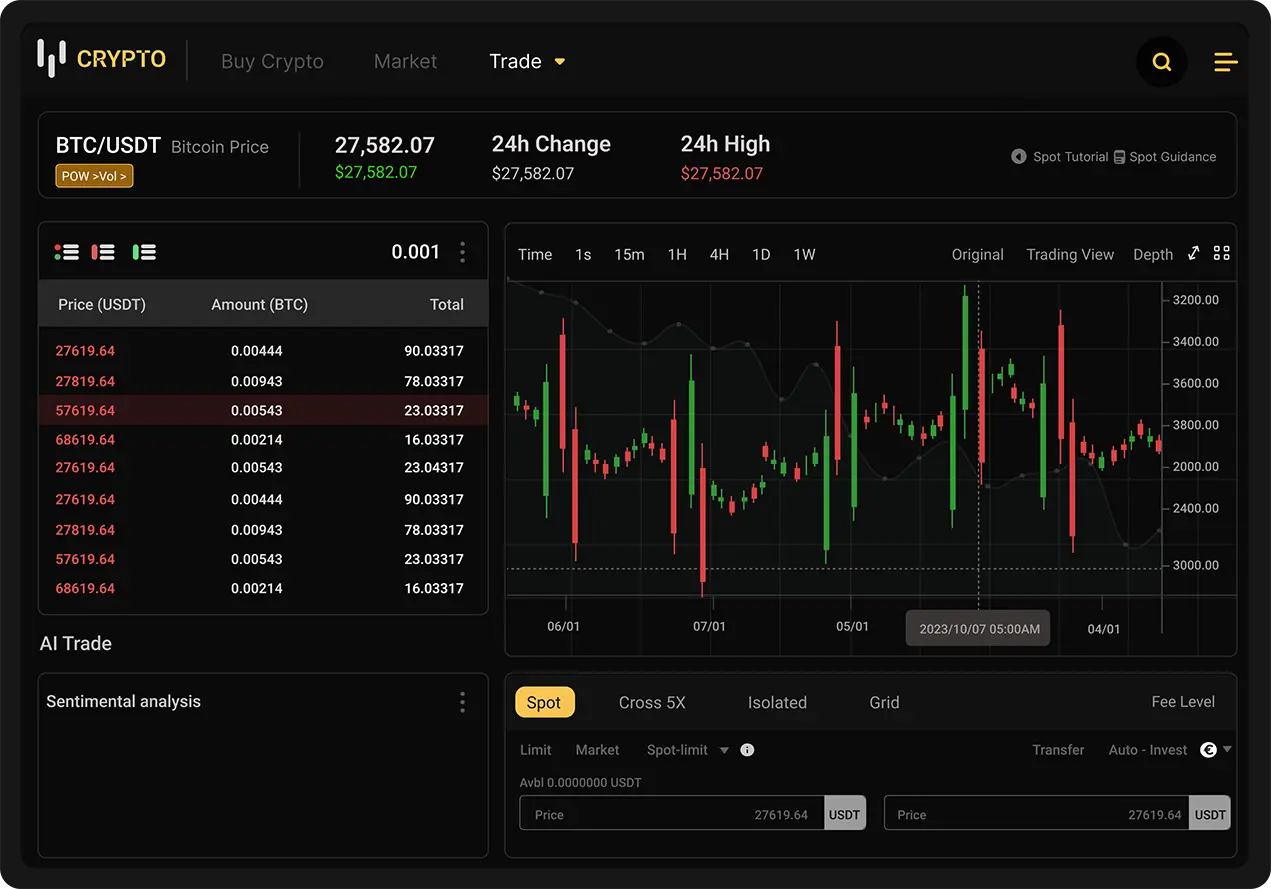Switch chart to Depth mode
Viewport: 1271px width, 889px height.
pyautogui.click(x=1152, y=254)
